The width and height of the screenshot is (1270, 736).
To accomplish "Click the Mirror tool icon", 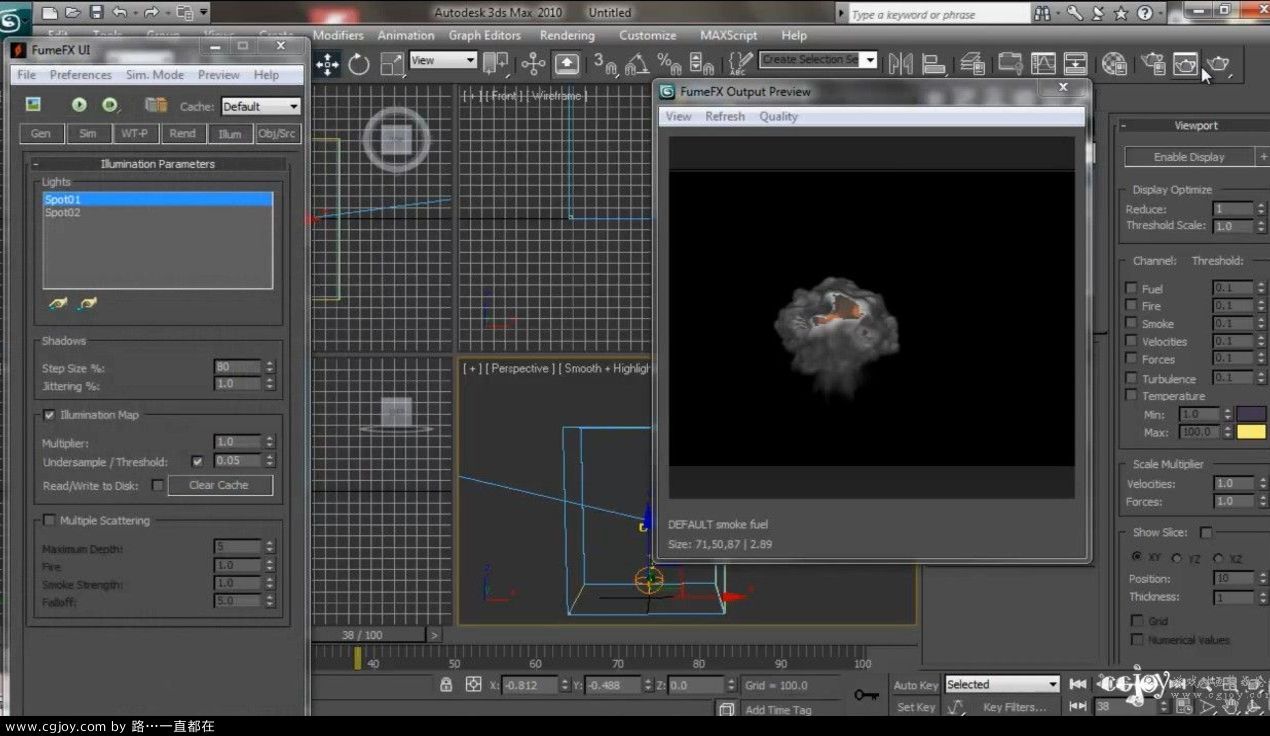I will tap(900, 64).
